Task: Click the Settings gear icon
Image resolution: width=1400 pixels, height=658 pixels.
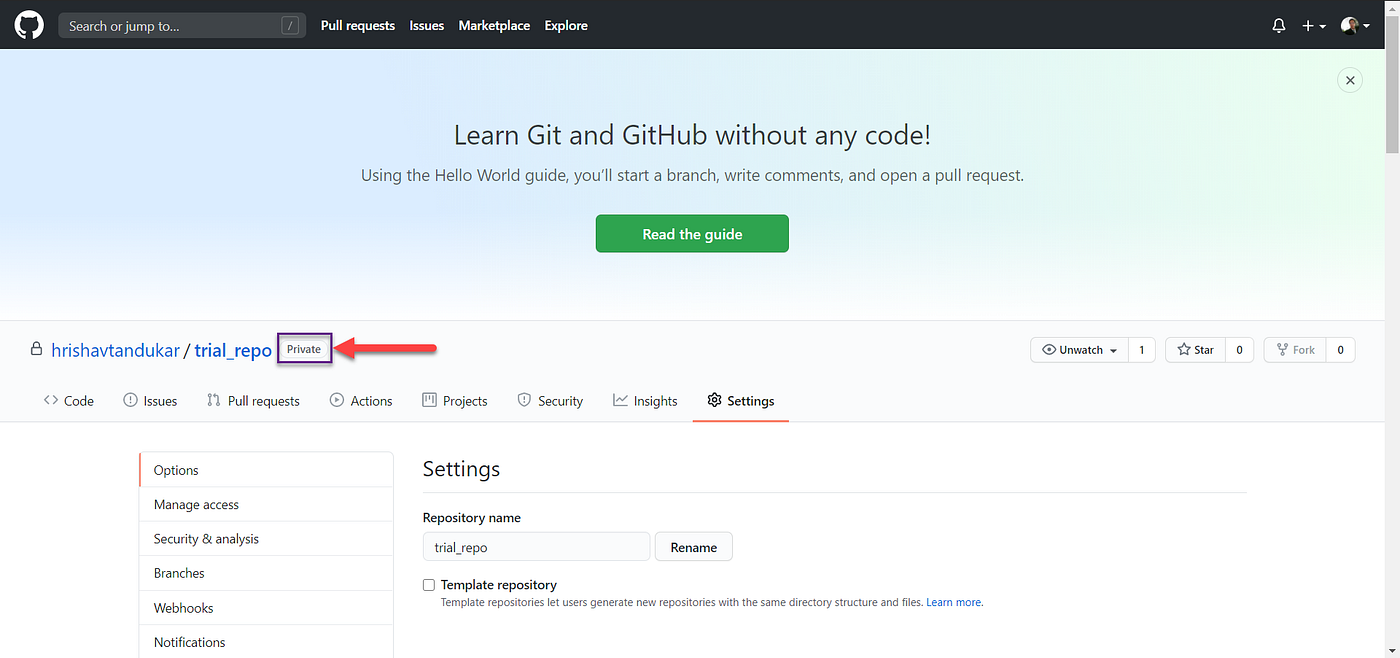Action: [714, 400]
